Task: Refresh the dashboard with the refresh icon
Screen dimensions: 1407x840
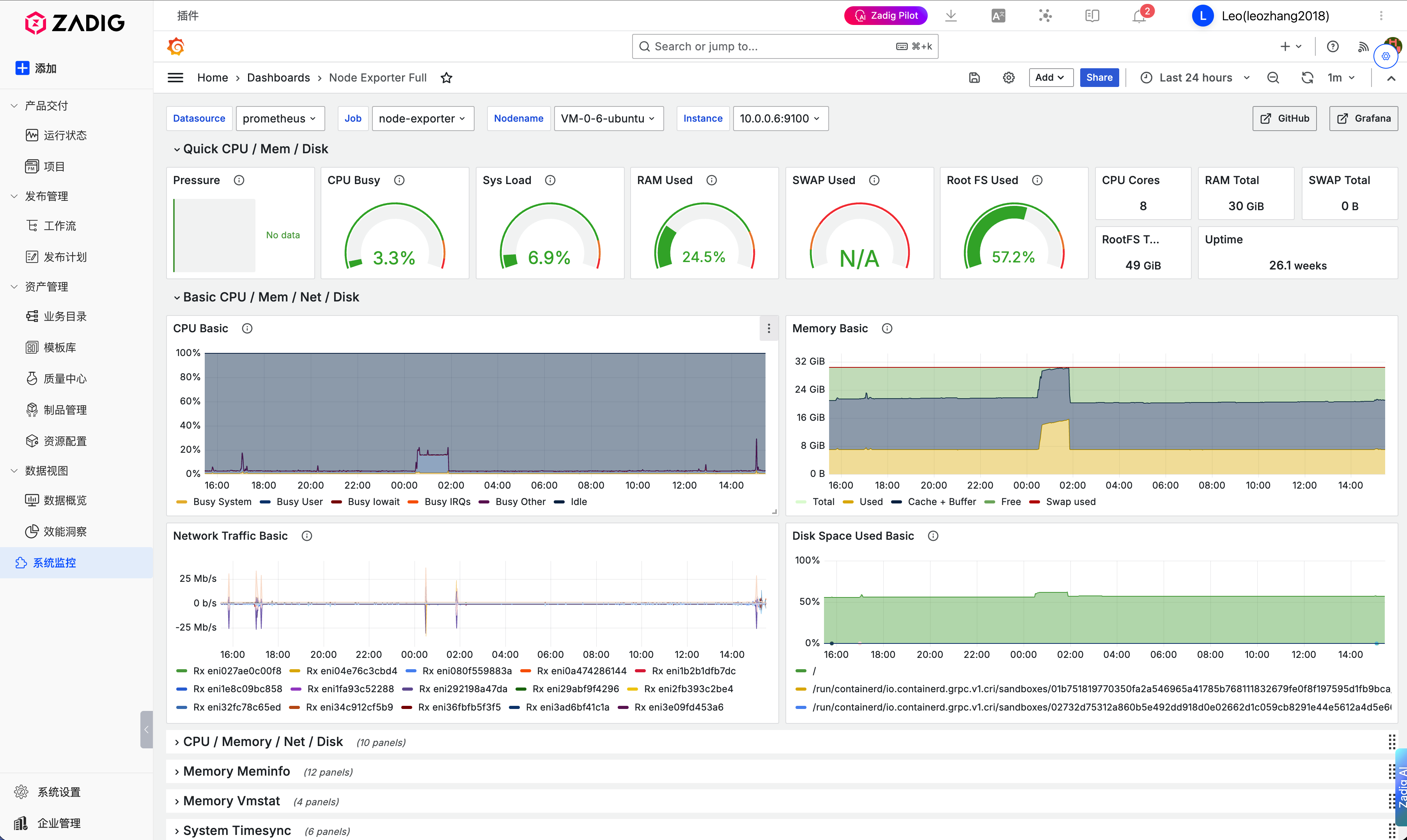Action: [x=1307, y=78]
